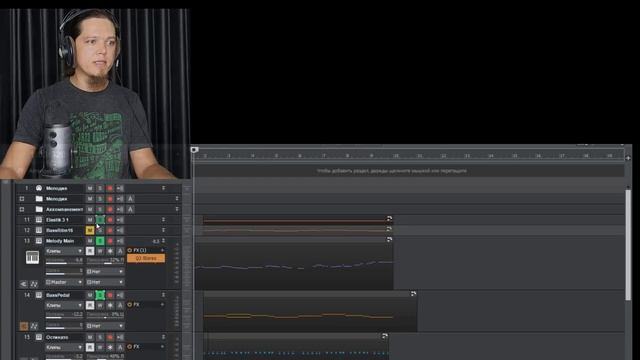
Task: Adjust the volume slider on BassPedal
Action: click(x=64, y=316)
